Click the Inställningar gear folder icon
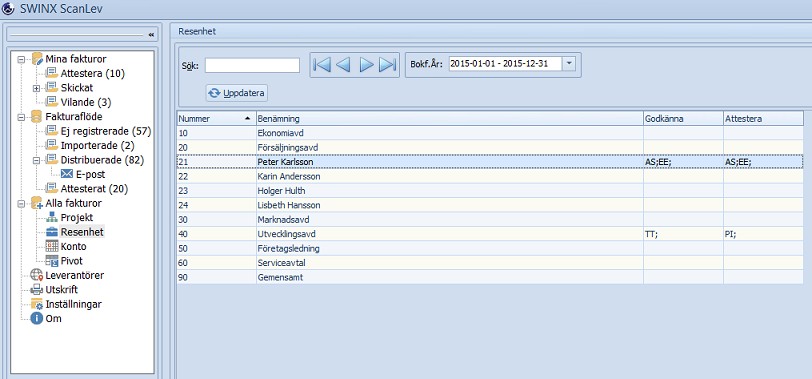Screen dimensions: 812x379 click(x=37, y=304)
